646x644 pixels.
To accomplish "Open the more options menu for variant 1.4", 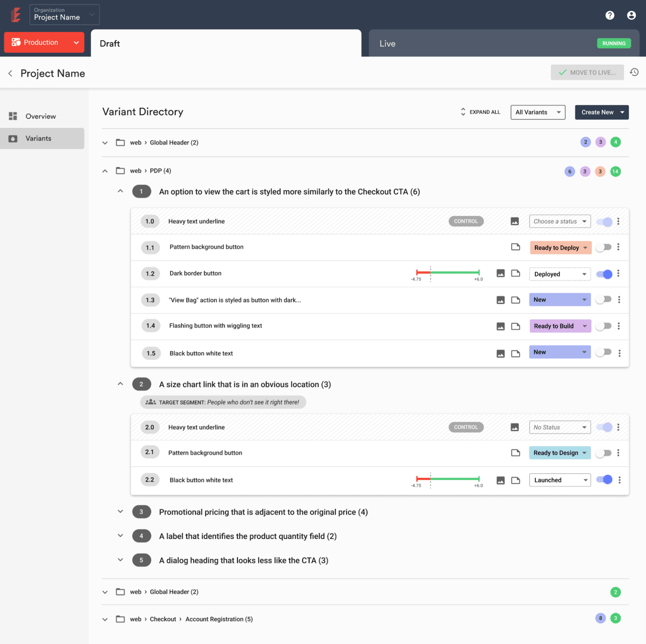I will [619, 326].
